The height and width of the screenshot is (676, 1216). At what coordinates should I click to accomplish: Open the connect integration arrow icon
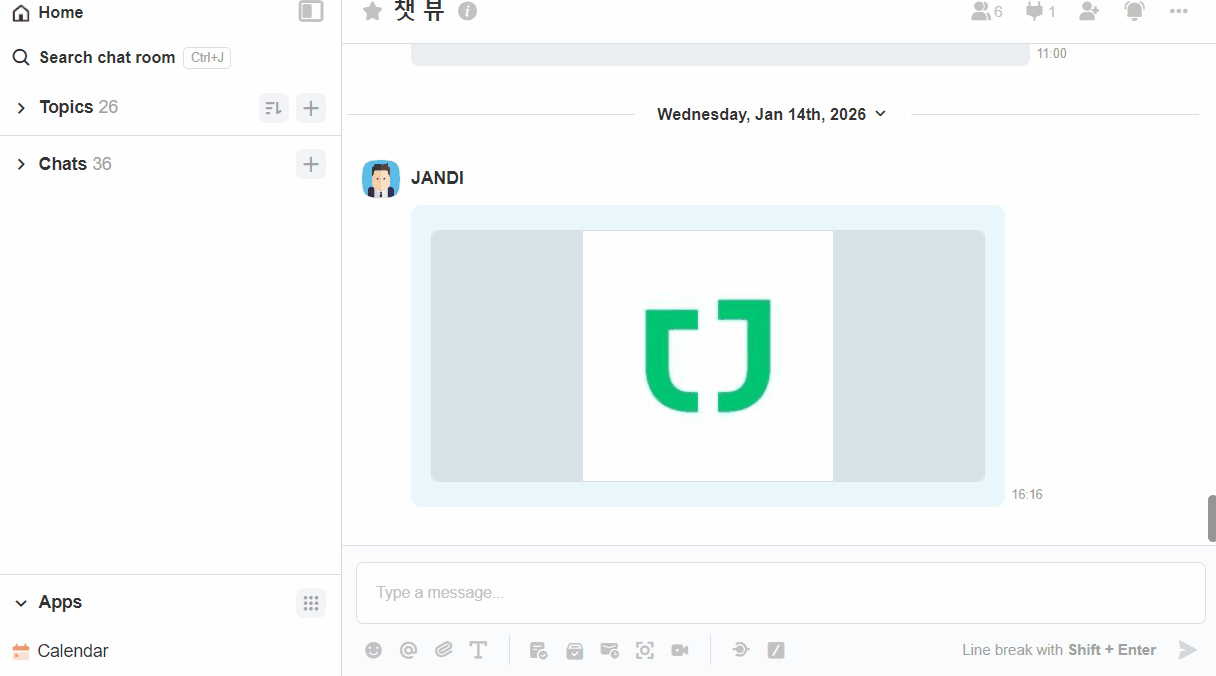[x=740, y=650]
